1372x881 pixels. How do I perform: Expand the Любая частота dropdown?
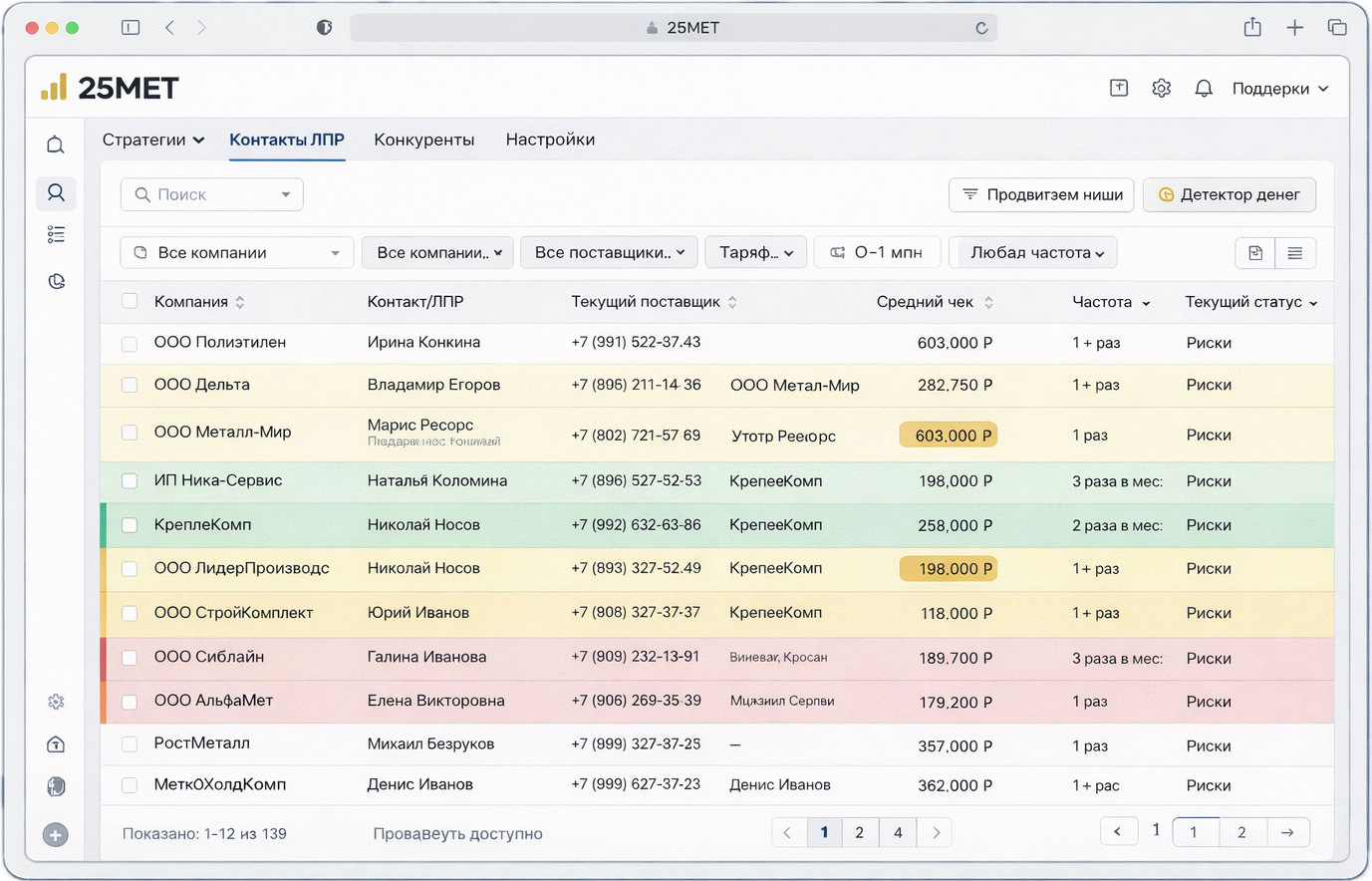coord(1033,253)
